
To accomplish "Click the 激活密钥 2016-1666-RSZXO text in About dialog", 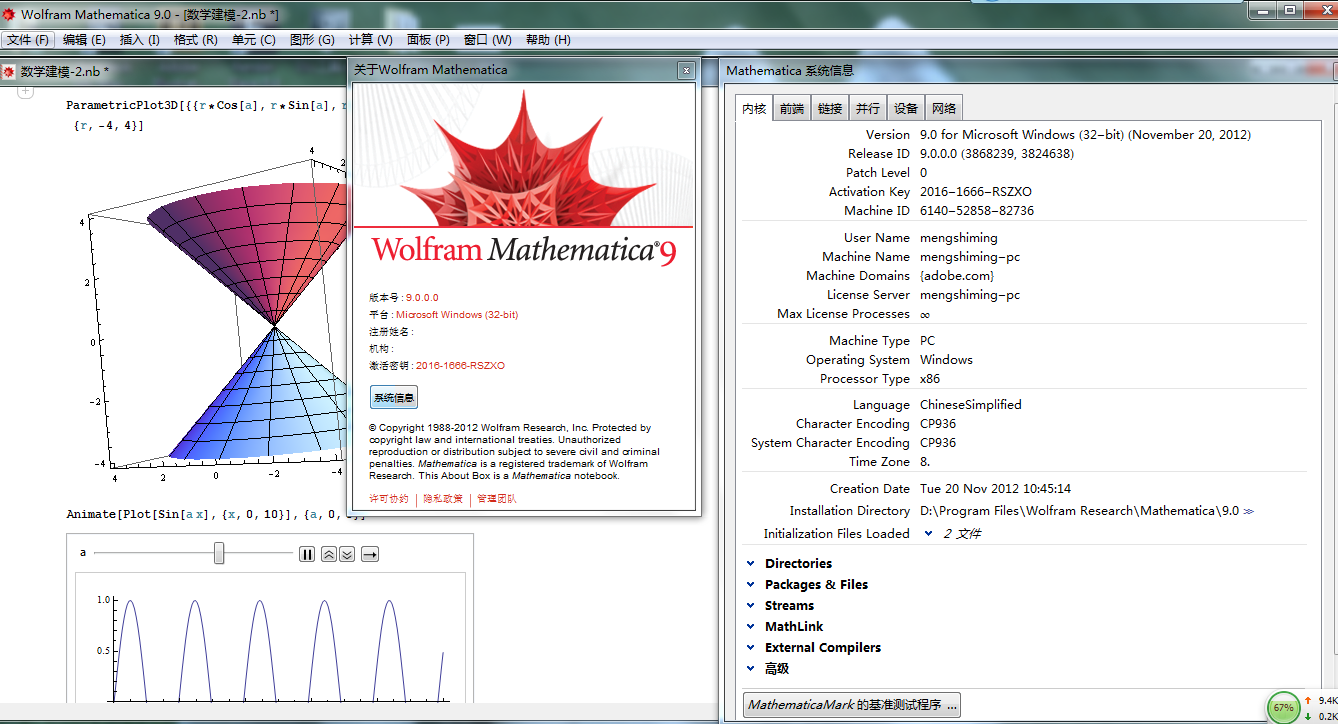I will tap(437, 366).
